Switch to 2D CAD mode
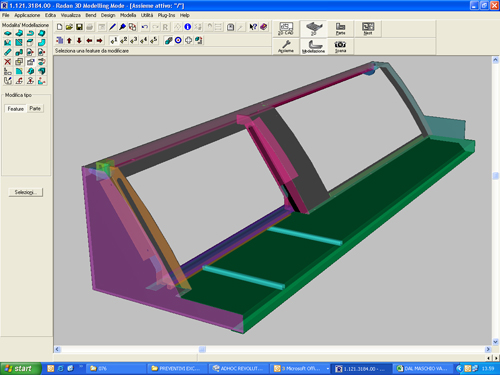The image size is (500, 375). 286,29
